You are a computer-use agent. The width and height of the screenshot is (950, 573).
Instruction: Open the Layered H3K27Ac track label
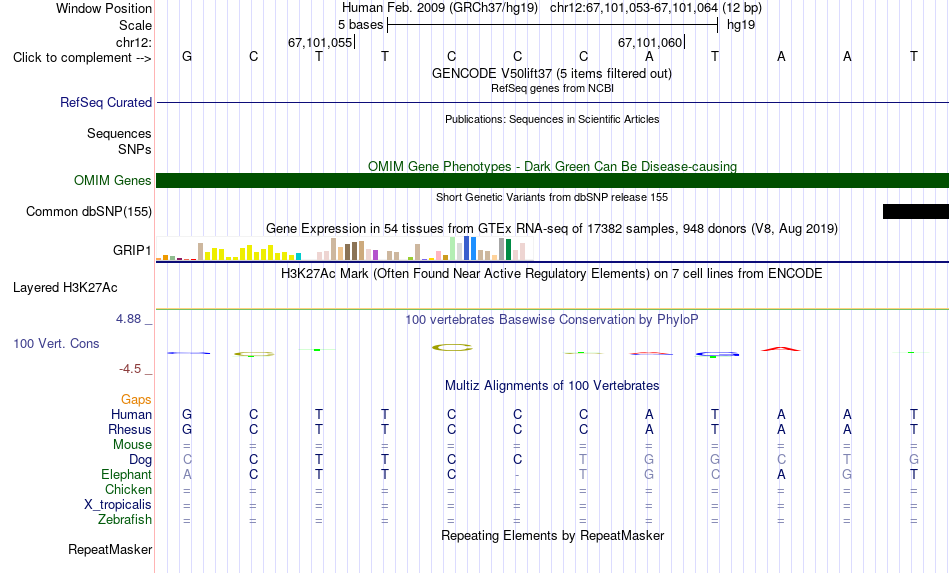click(65, 288)
